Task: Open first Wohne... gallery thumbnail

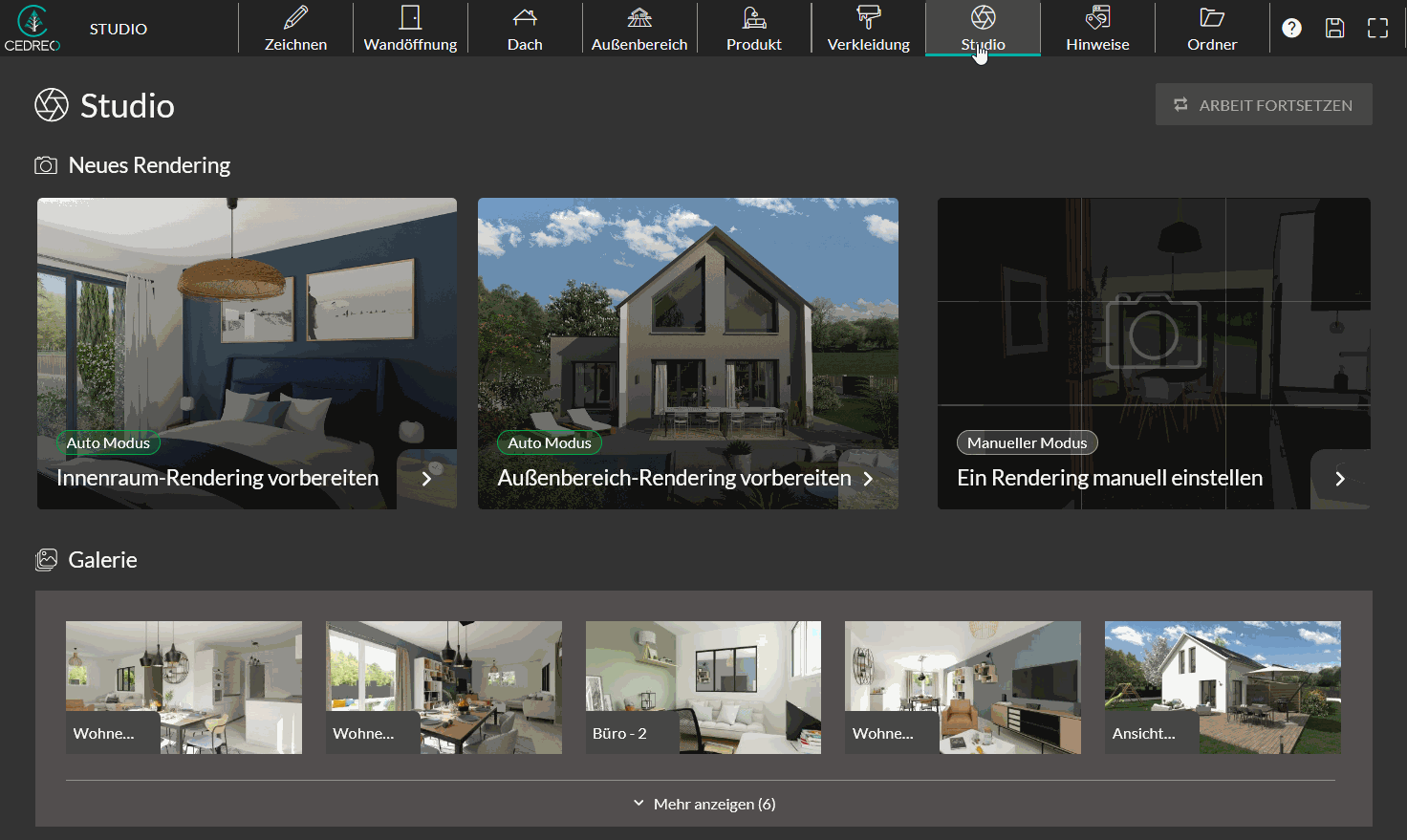Action: (184, 687)
